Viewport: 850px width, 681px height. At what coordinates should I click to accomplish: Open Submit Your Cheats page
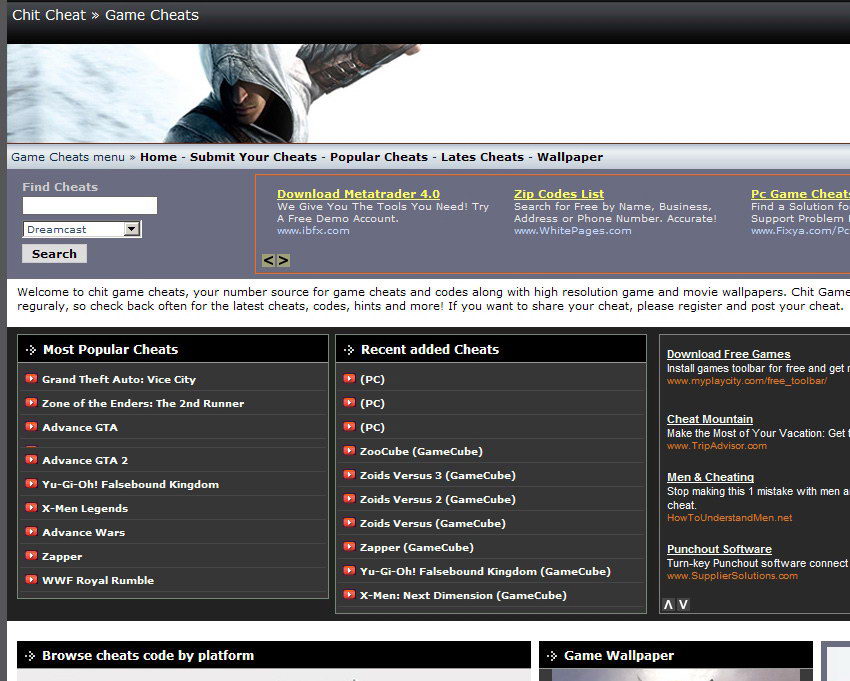coord(253,157)
